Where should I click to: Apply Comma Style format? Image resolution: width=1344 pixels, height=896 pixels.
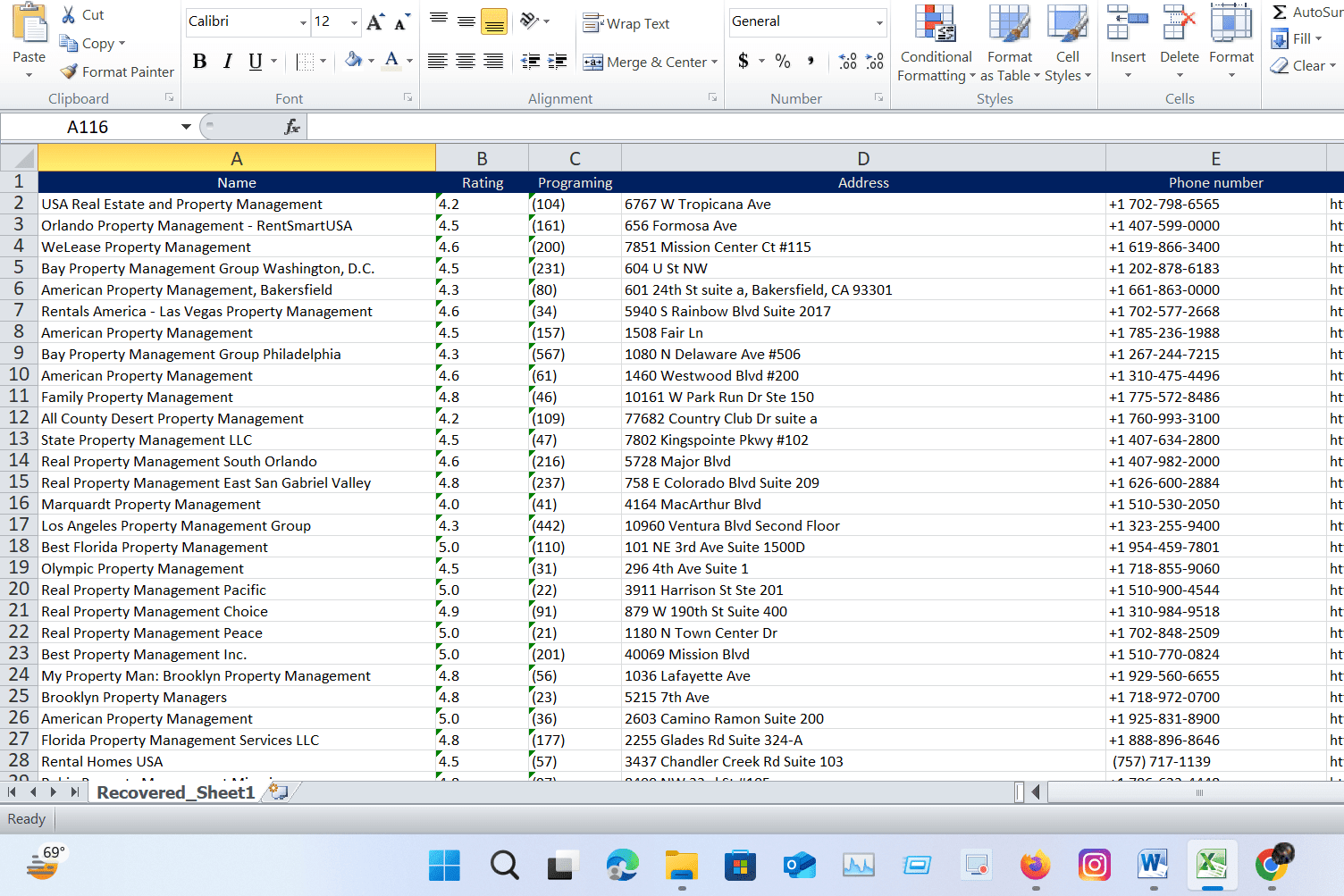(x=811, y=61)
